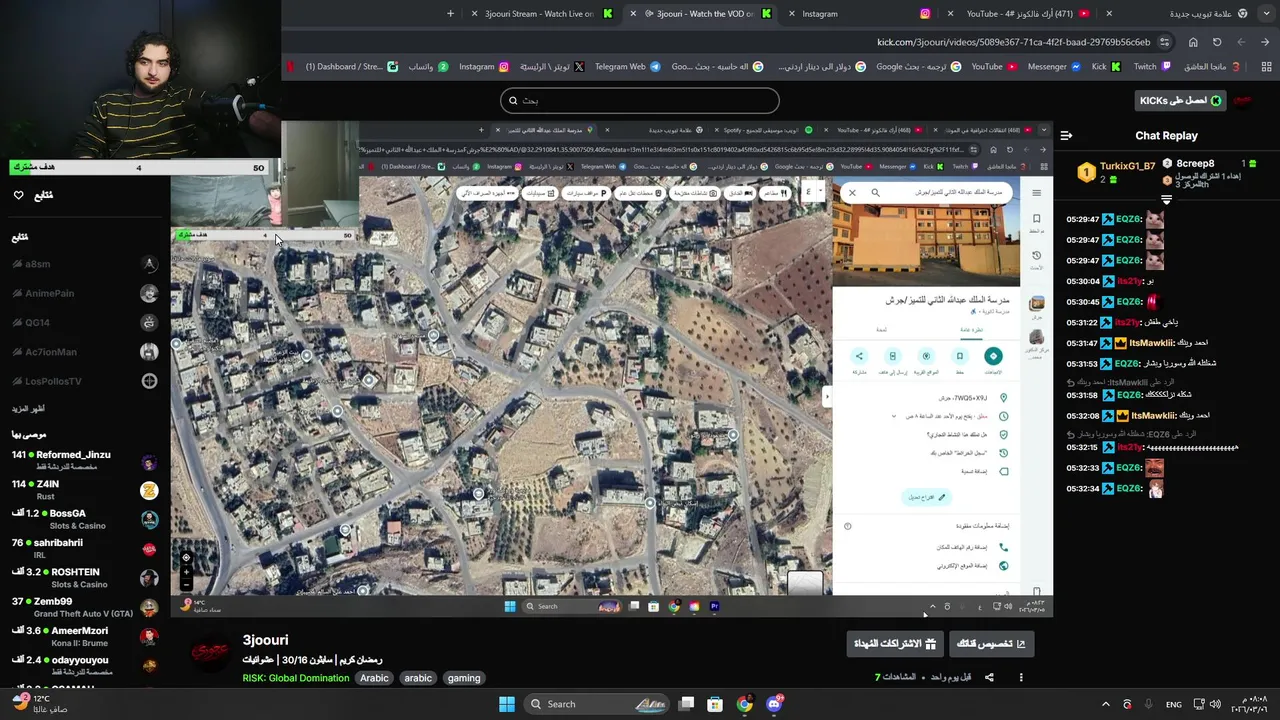Open Discord from the Windows taskbar
The height and width of the screenshot is (720, 1280).
(x=773, y=704)
